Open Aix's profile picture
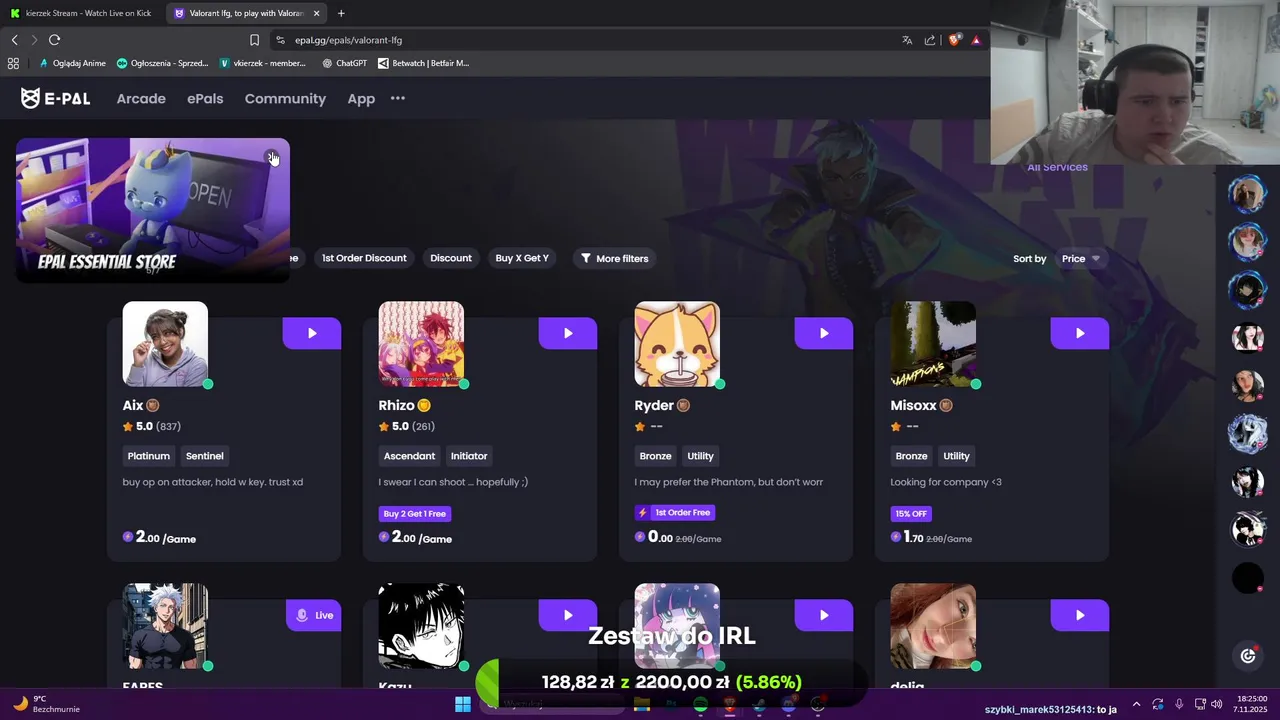Image resolution: width=1280 pixels, height=720 pixels. tap(165, 344)
